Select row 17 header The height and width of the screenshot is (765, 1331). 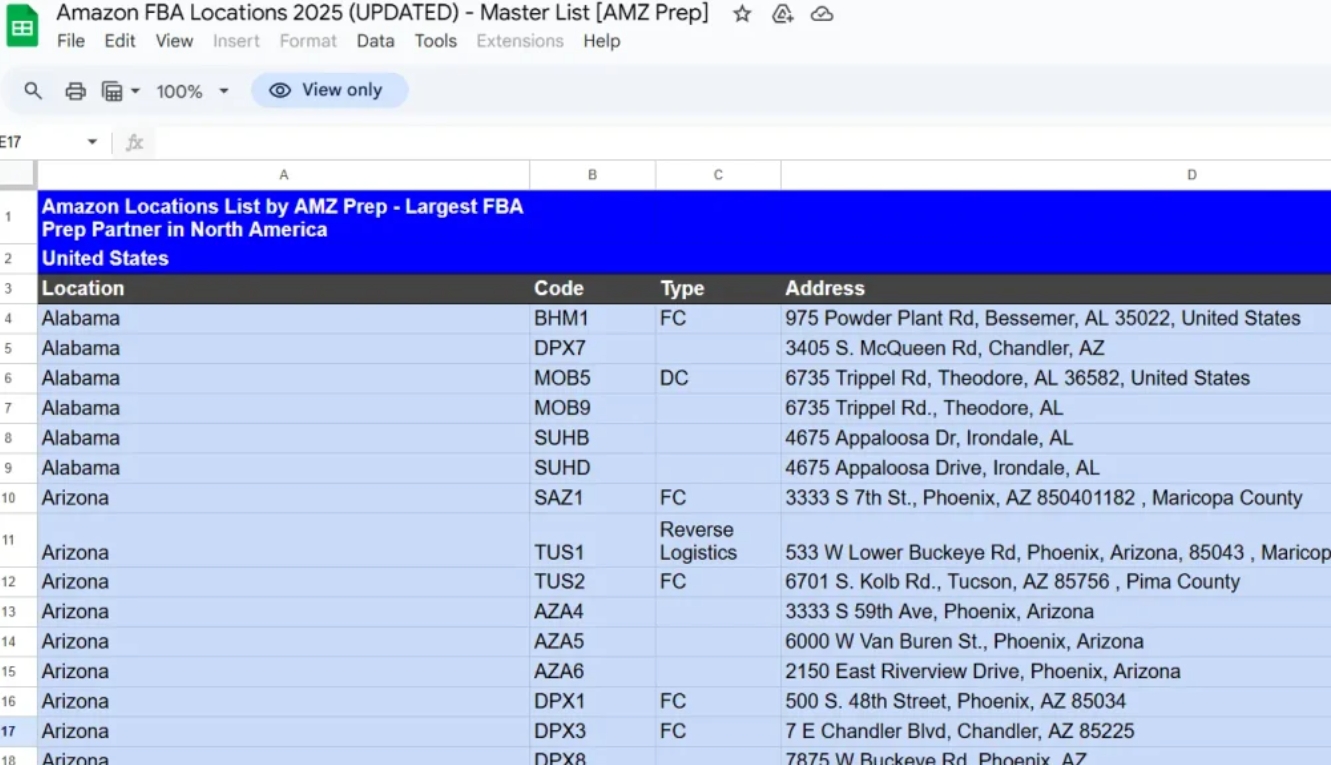click(18, 731)
